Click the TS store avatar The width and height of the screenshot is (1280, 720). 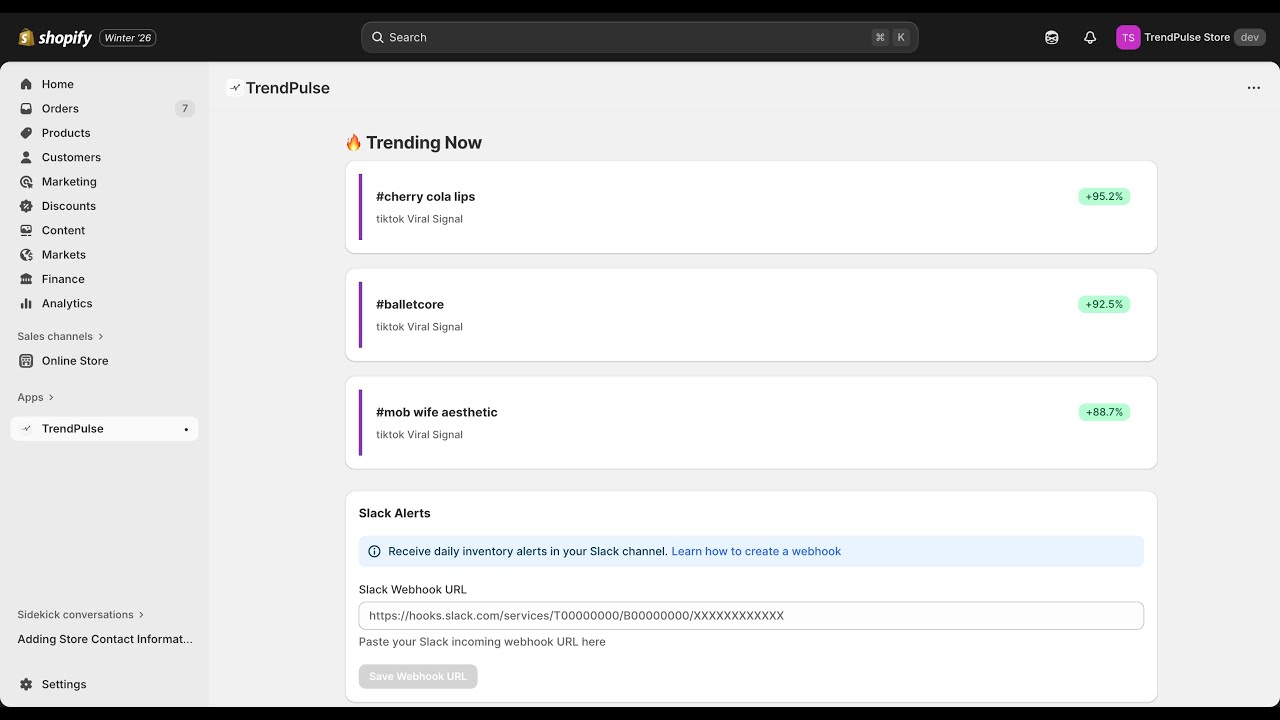(x=1128, y=37)
